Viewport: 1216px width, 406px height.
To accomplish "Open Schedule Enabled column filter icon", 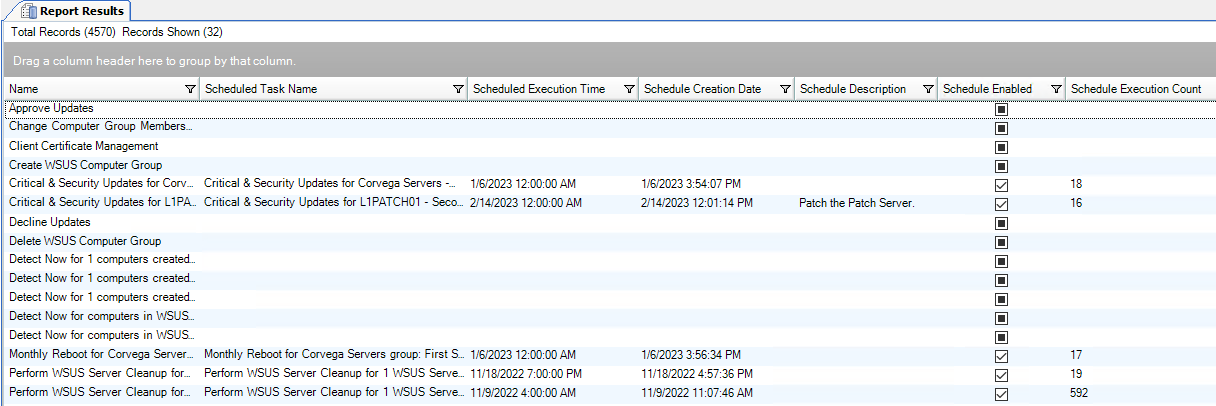I will point(1056,89).
